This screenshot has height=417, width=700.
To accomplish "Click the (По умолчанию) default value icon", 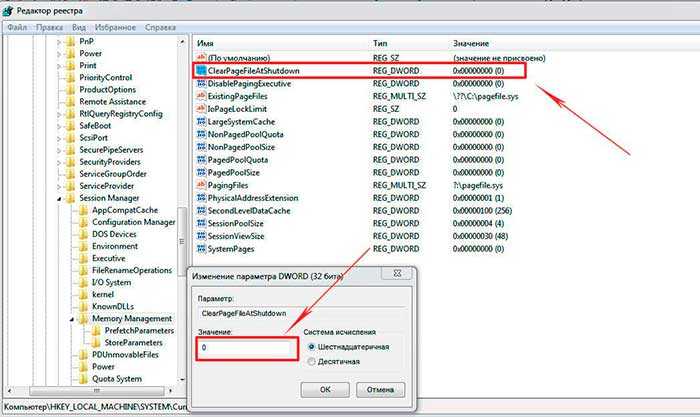I will (x=201, y=58).
